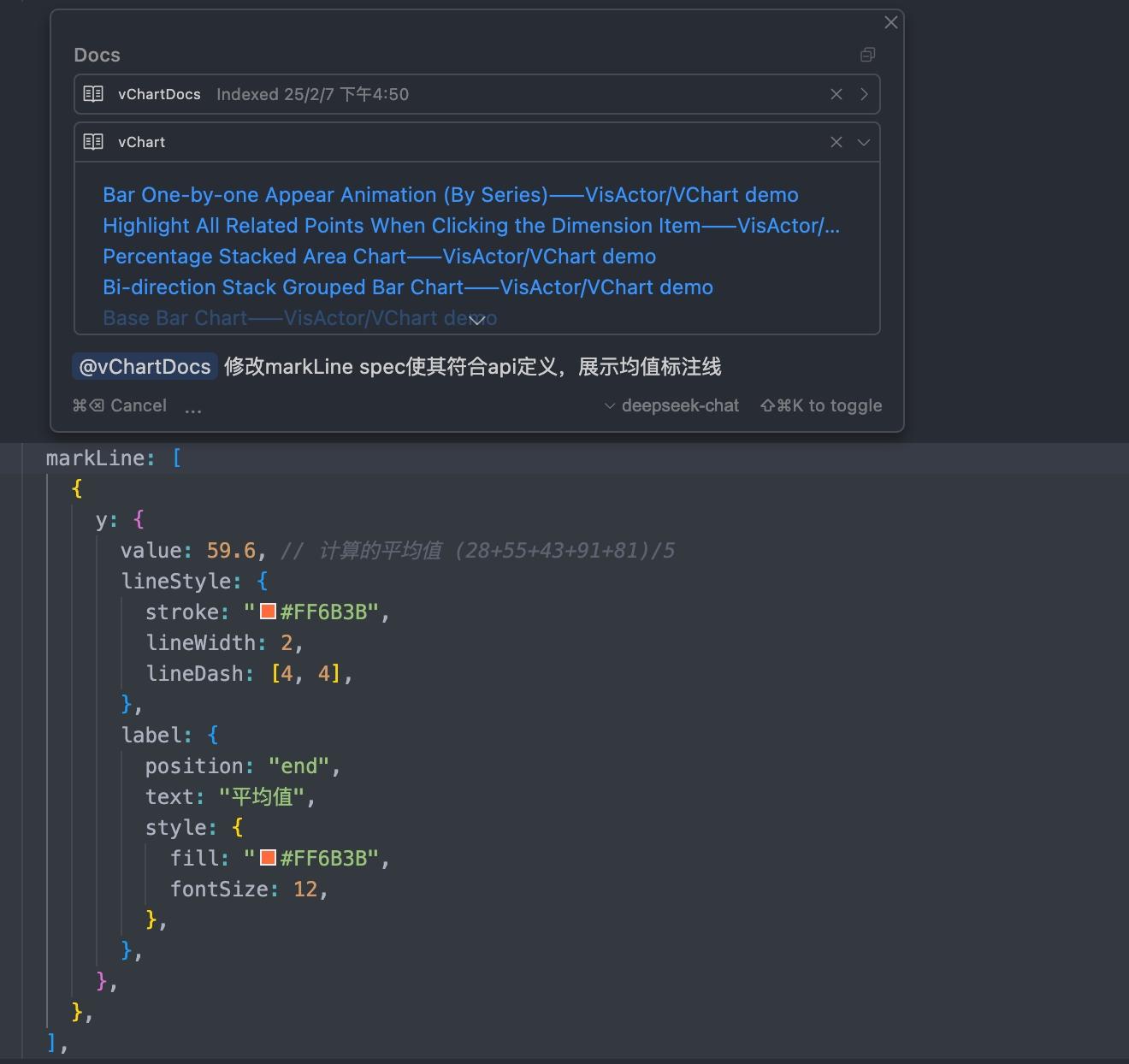
Task: Click the fontSize: 12 line
Action: 249,889
